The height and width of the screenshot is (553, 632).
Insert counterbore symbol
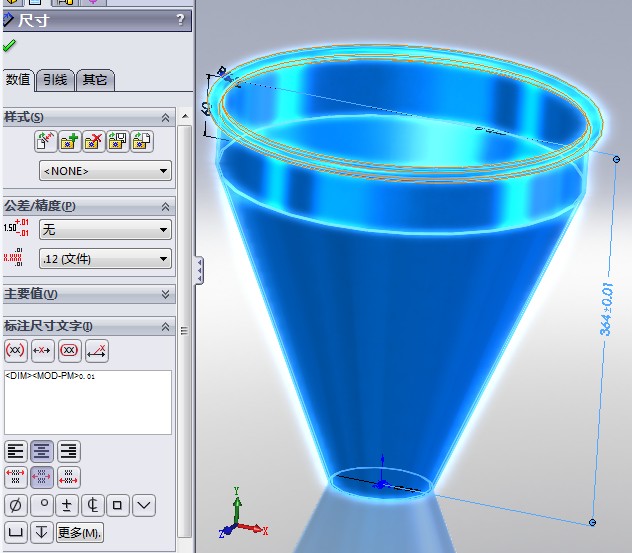16,532
